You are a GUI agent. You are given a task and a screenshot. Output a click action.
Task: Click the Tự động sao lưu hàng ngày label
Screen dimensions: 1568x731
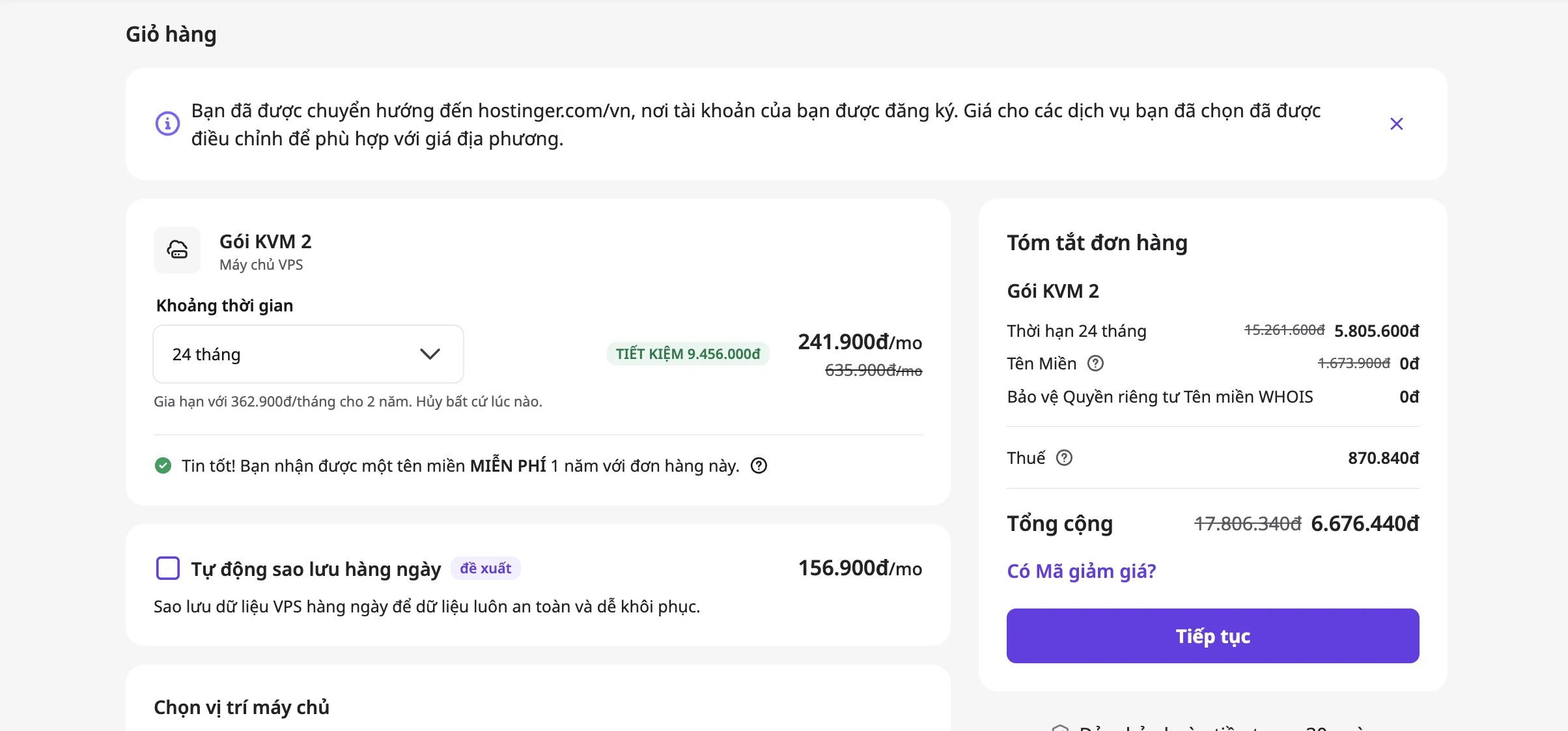316,569
